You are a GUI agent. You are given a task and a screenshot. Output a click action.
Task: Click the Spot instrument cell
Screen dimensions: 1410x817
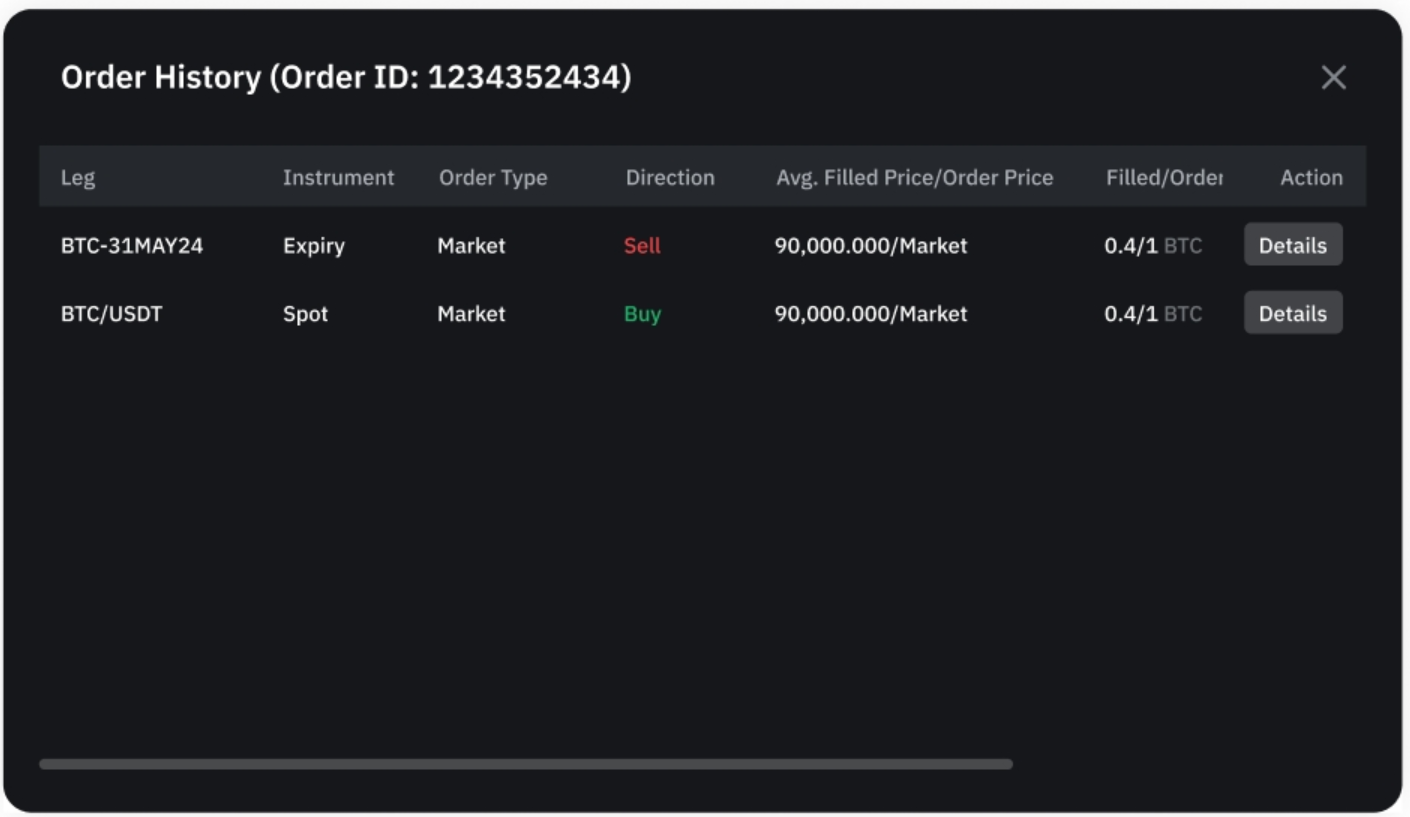coord(305,314)
